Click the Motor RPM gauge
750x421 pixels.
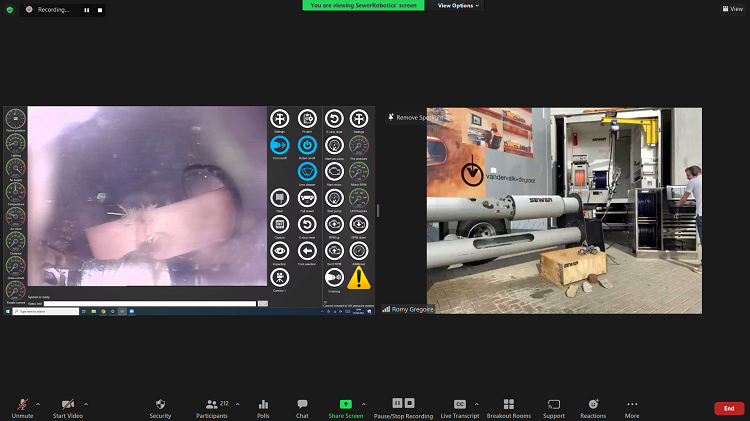click(359, 171)
